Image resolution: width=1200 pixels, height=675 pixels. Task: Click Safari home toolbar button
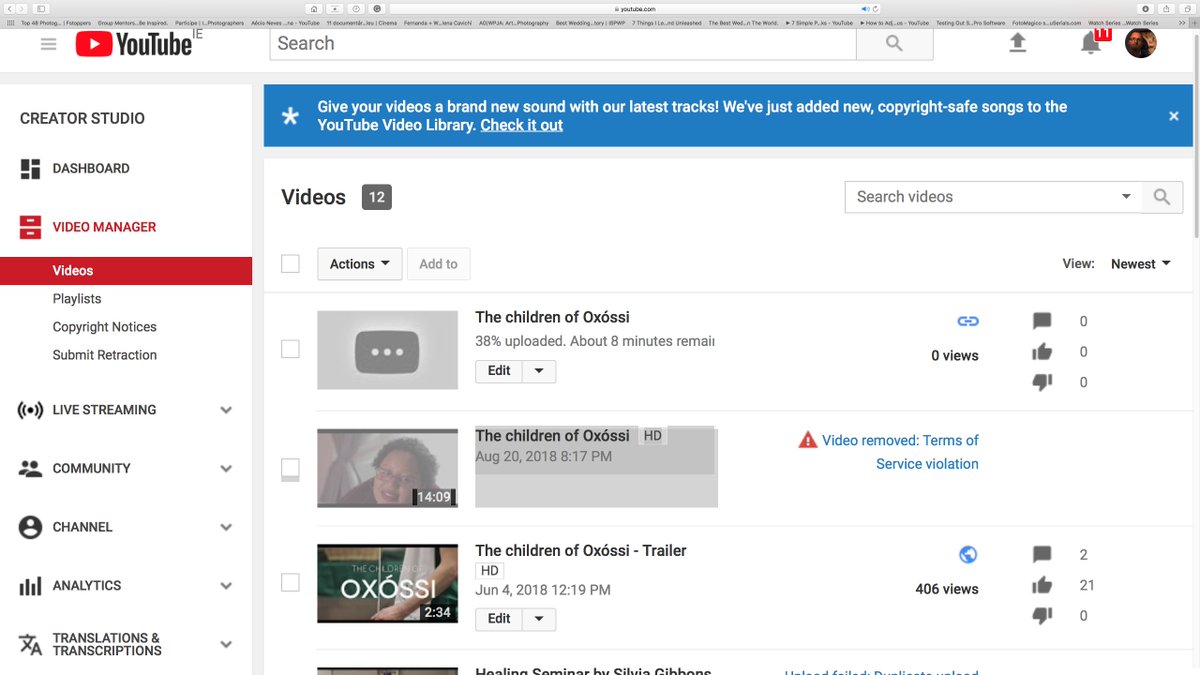pos(314,8)
